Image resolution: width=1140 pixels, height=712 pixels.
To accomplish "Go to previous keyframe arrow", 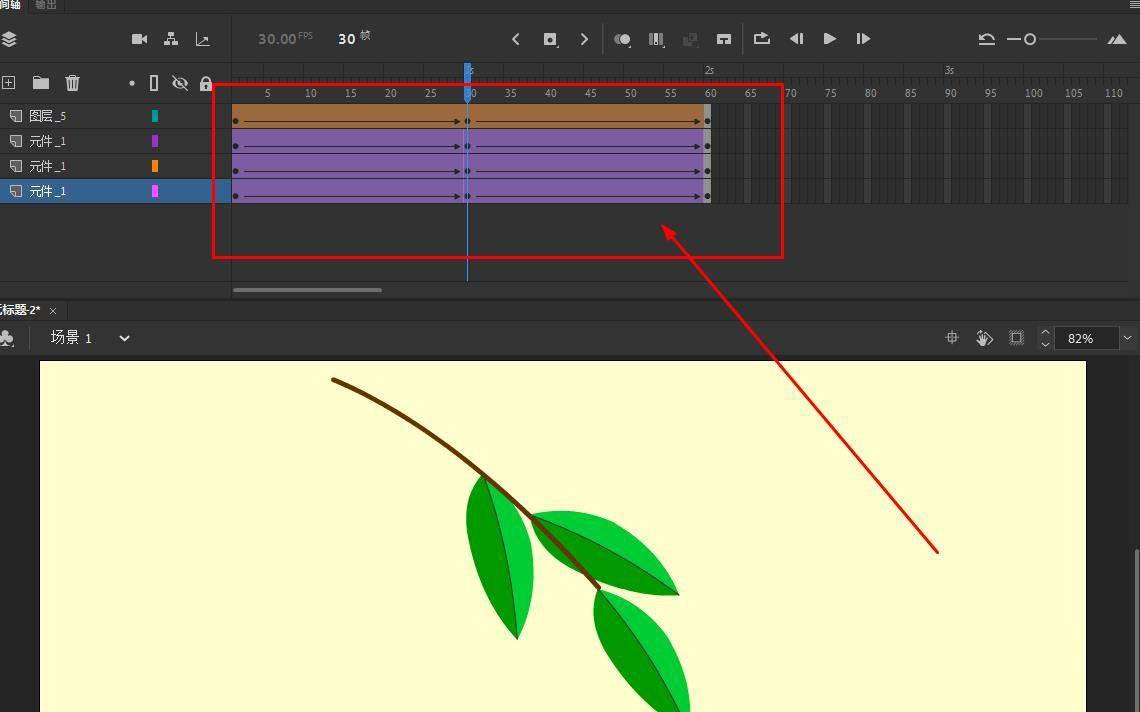I will (515, 39).
